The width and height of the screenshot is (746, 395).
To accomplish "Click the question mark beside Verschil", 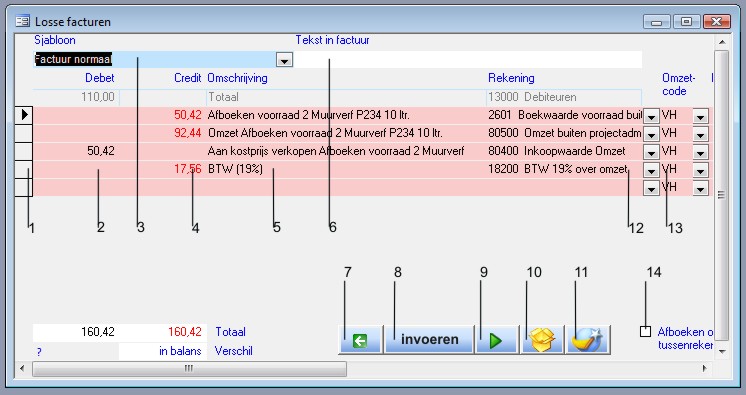I will pos(39,352).
